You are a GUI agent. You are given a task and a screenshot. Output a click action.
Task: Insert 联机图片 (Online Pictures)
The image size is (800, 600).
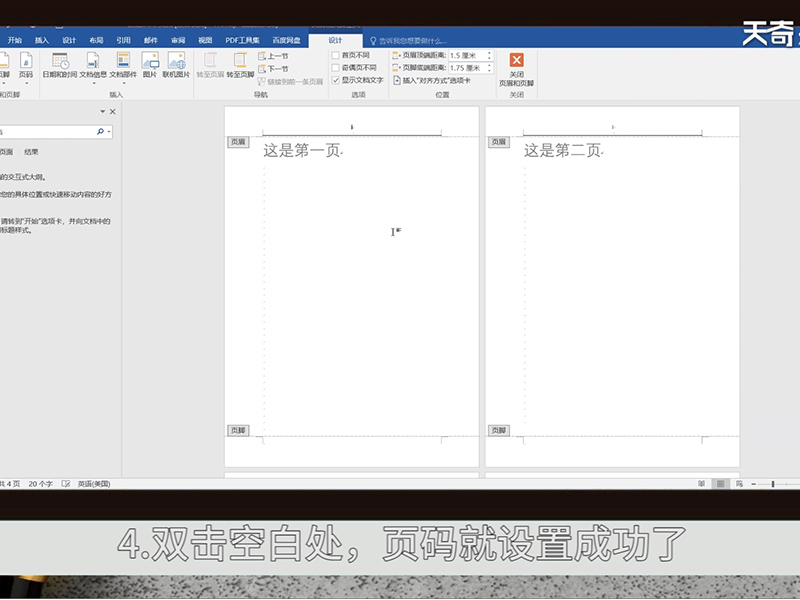176,65
